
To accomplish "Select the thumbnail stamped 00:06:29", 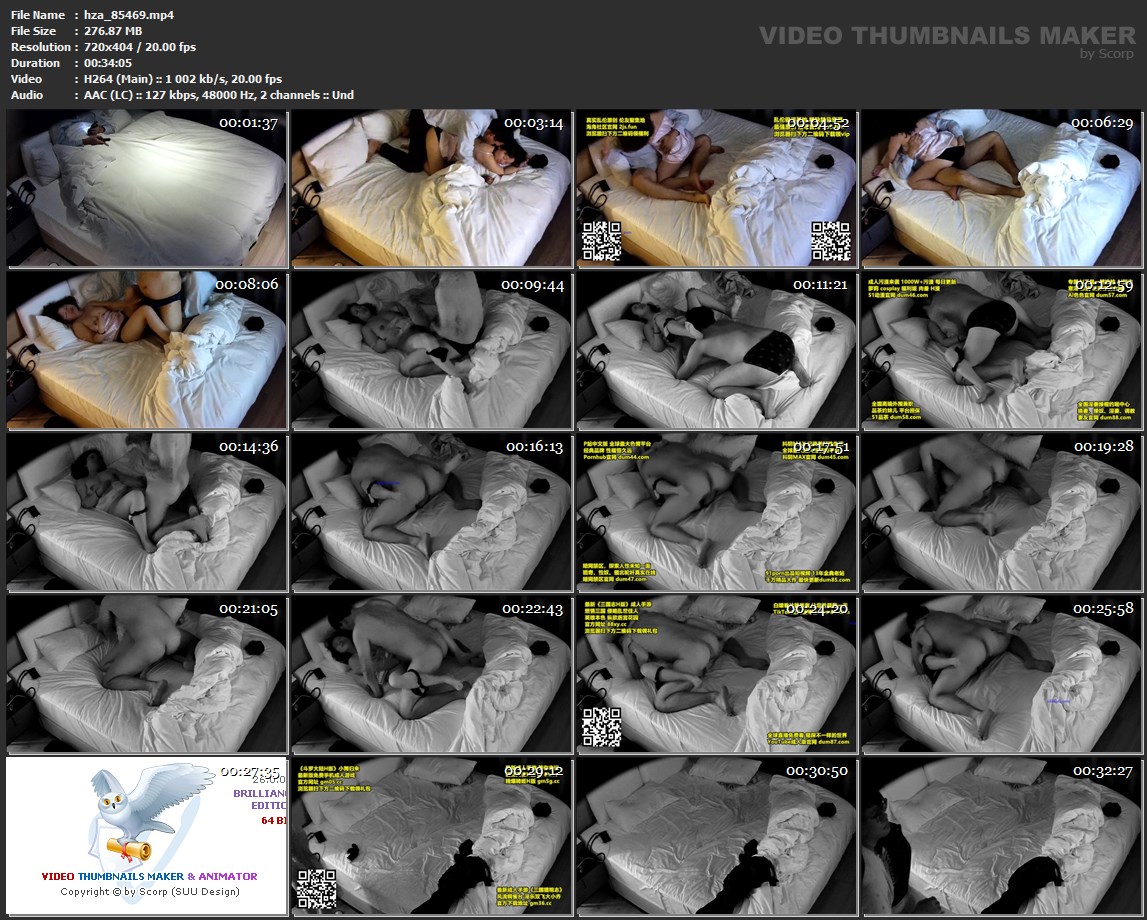I will (x=1001, y=188).
